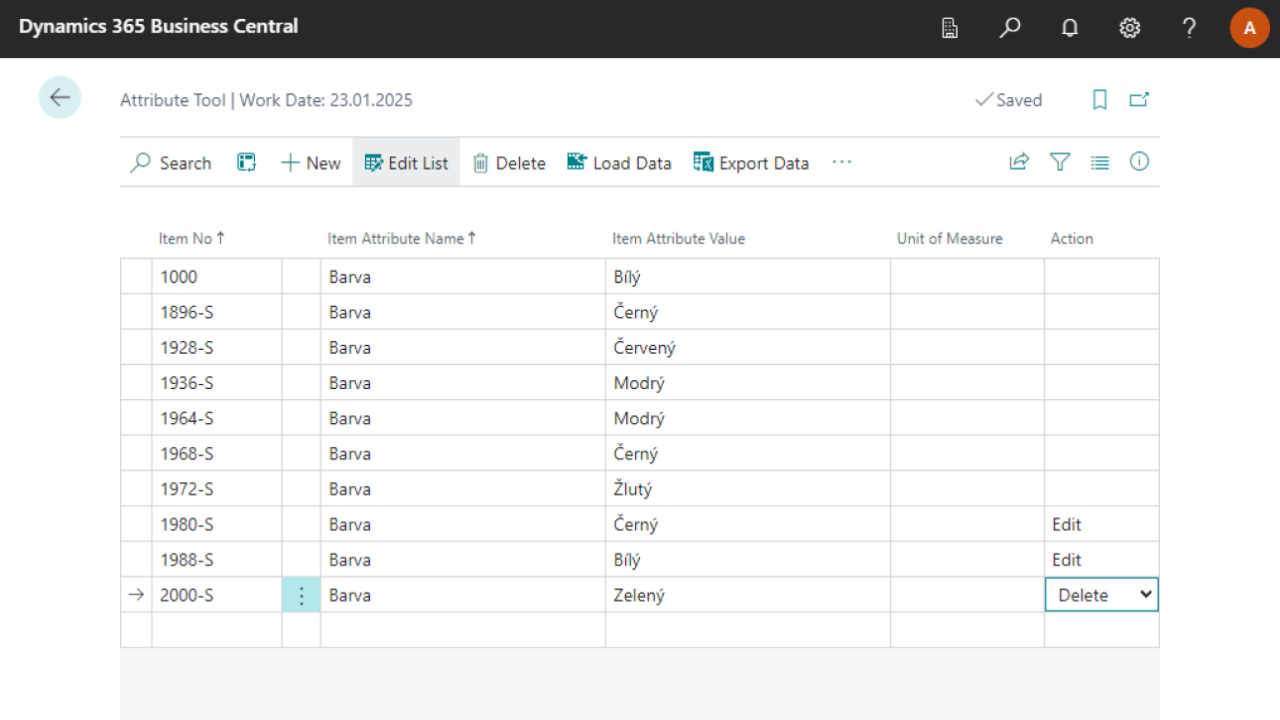Bookmark this page with the bookmark icon
The image size is (1280, 720).
click(1100, 100)
